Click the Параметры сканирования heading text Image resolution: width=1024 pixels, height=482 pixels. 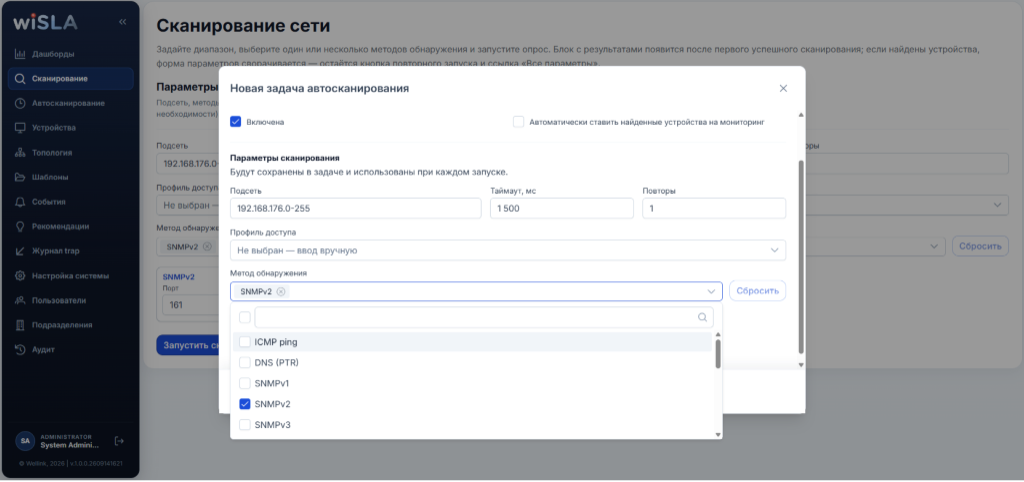coord(284,158)
